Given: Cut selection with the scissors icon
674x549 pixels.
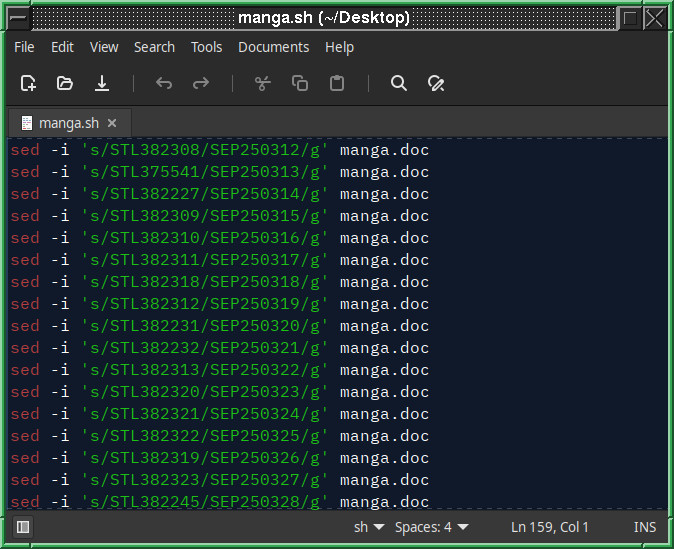Looking at the screenshot, I should pos(263,83).
